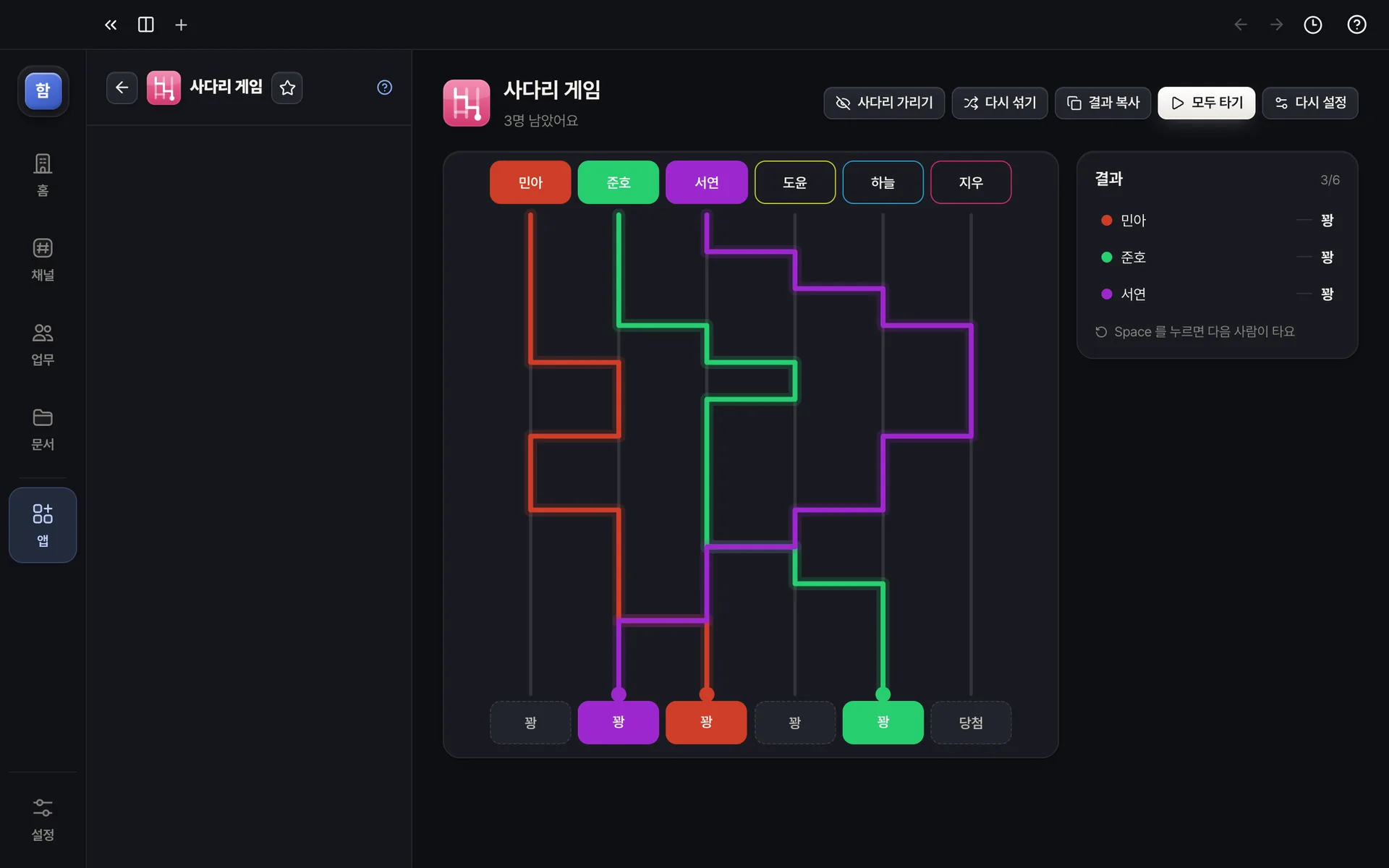Click 3명 남았어요 remaining count text

[541, 120]
